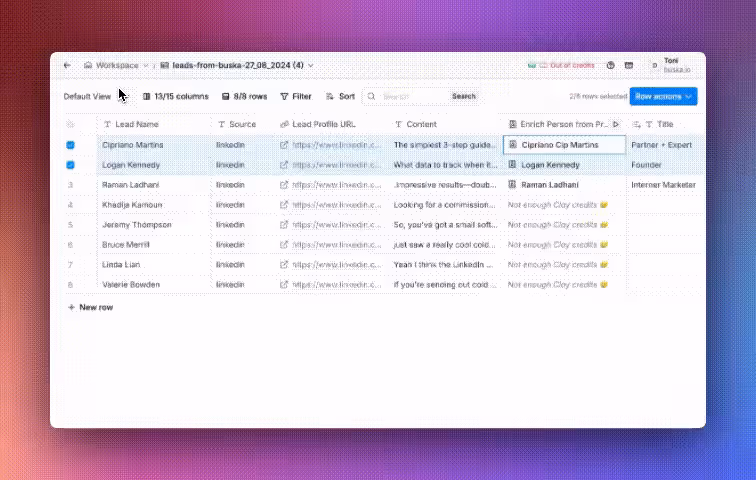The height and width of the screenshot is (480, 756).
Task: Open external link icon in Cipriano Martins row
Action: click(284, 145)
